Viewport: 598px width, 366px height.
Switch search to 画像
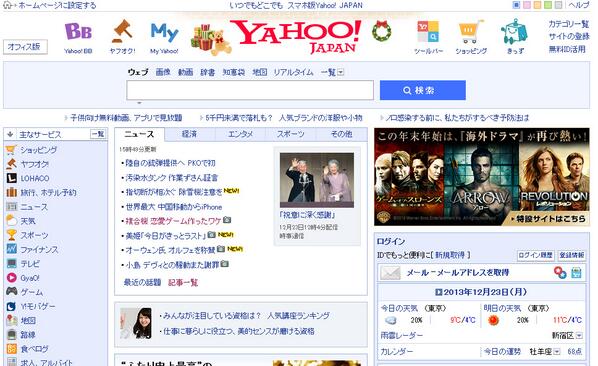[x=163, y=72]
